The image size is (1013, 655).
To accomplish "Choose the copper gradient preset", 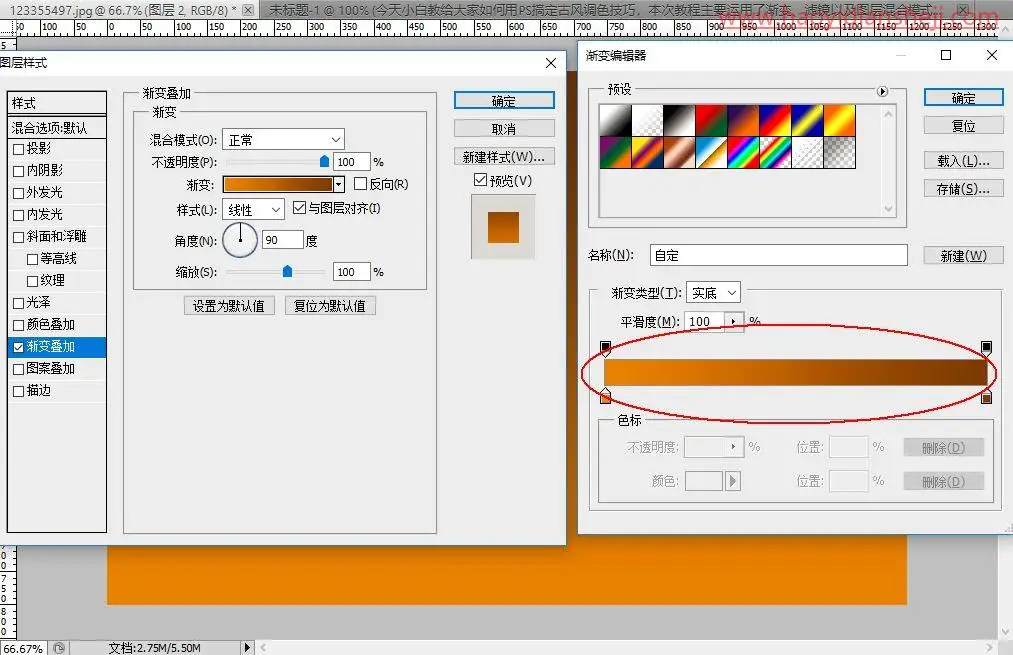I will pyautogui.click(x=679, y=152).
